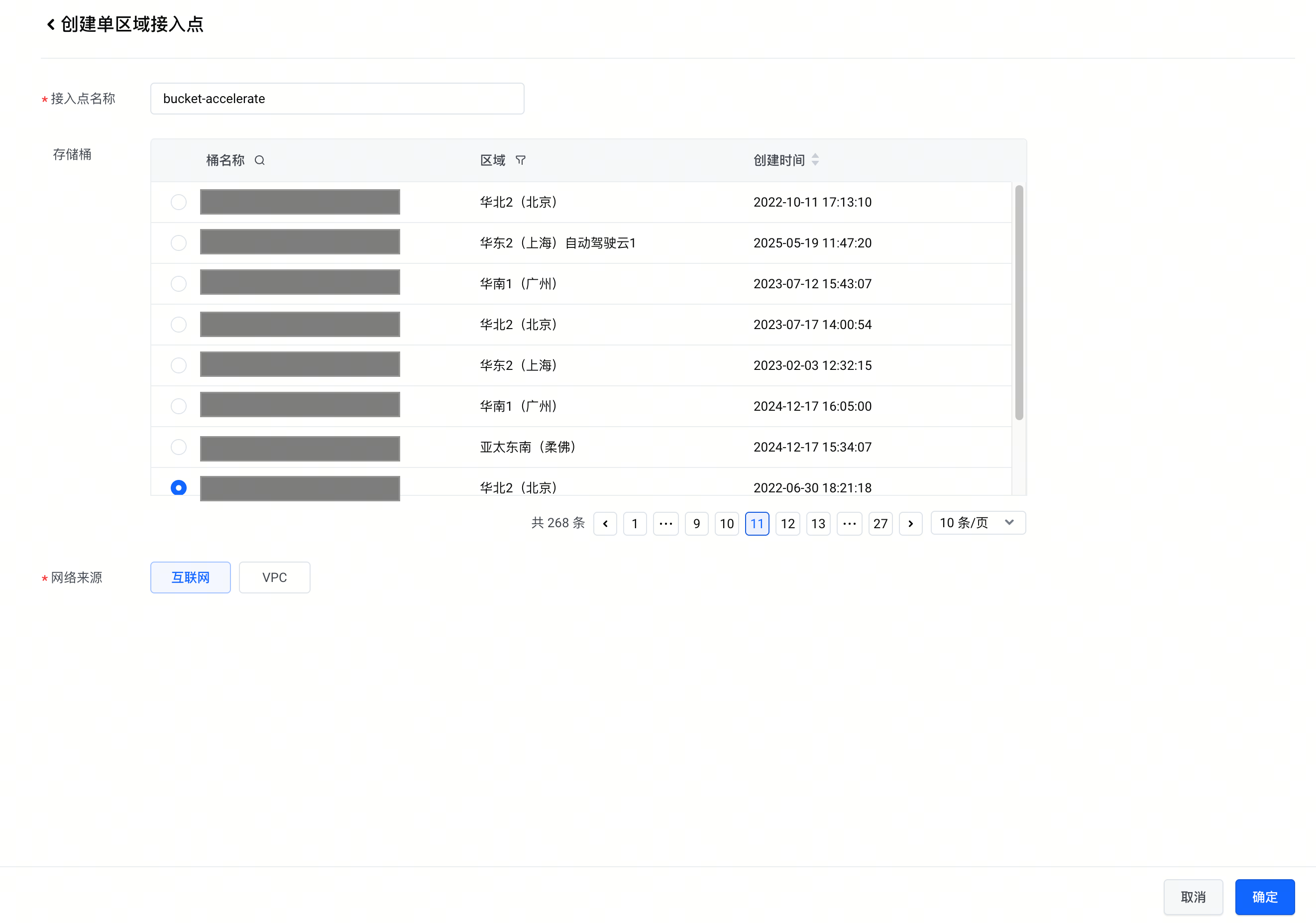
Task: Jump to last page 27
Action: point(880,523)
